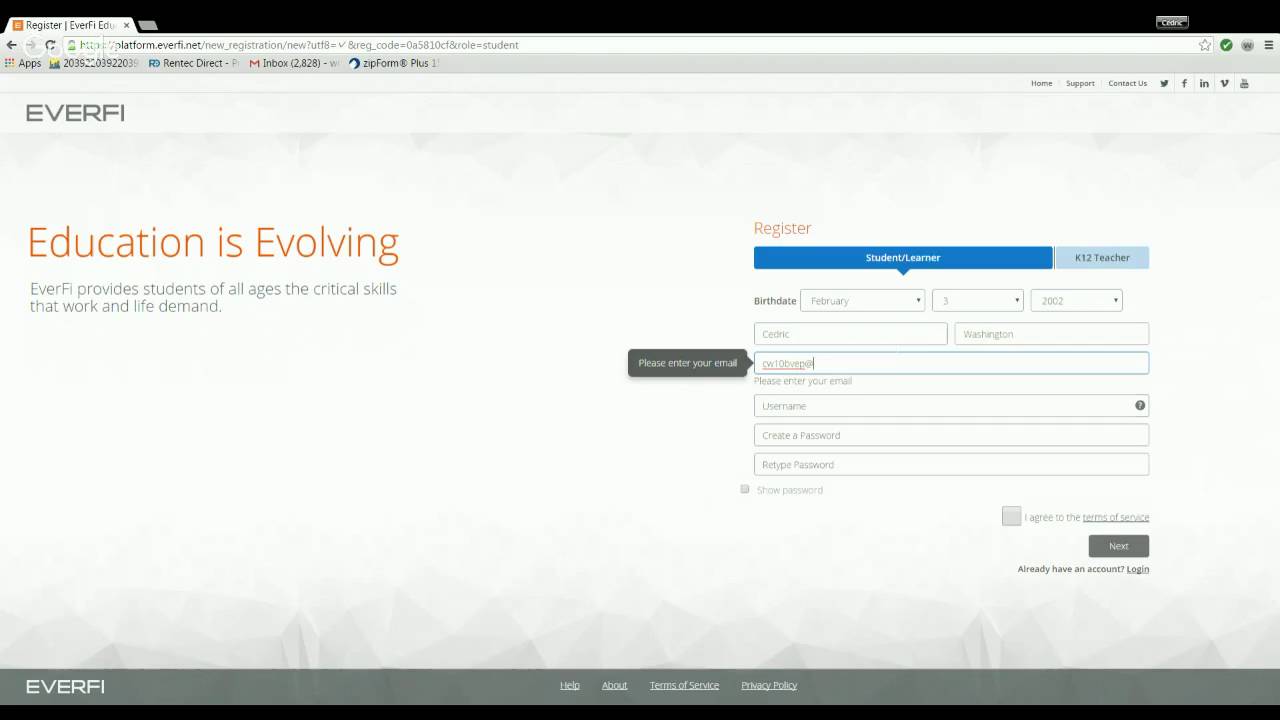Image resolution: width=1280 pixels, height=720 pixels.
Task: Open the birth month dropdown showing February
Action: click(x=862, y=300)
